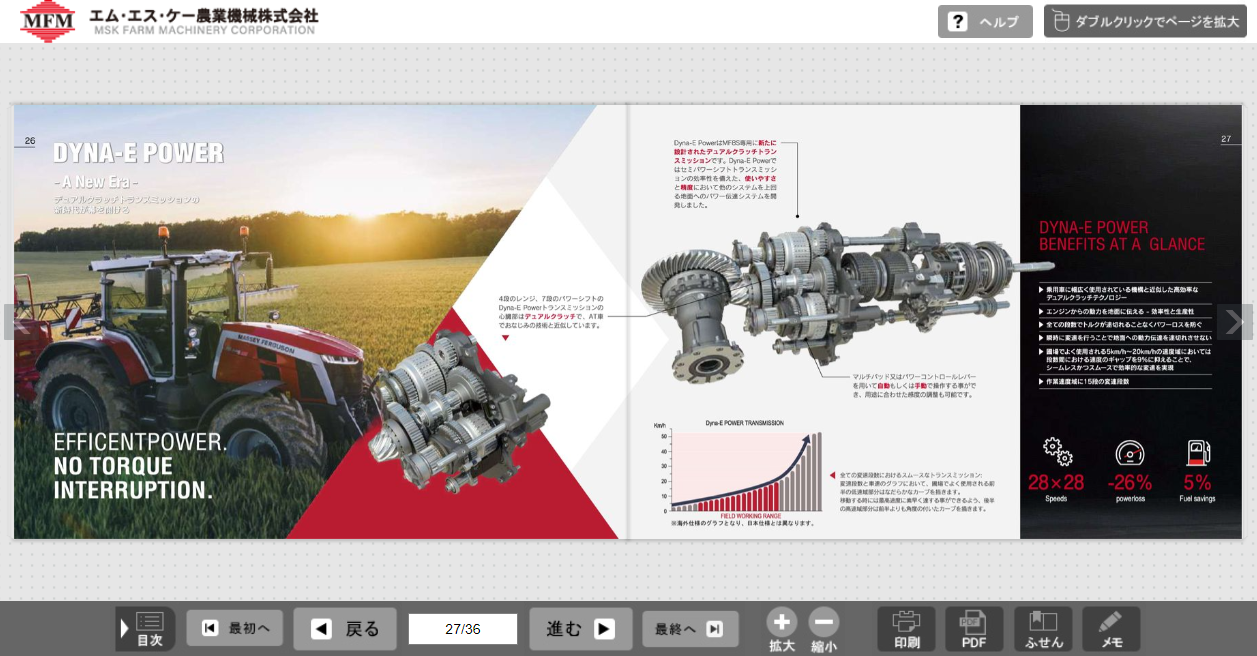Open the ヘルプ help button
This screenshot has height=656, width=1257.
(x=984, y=22)
